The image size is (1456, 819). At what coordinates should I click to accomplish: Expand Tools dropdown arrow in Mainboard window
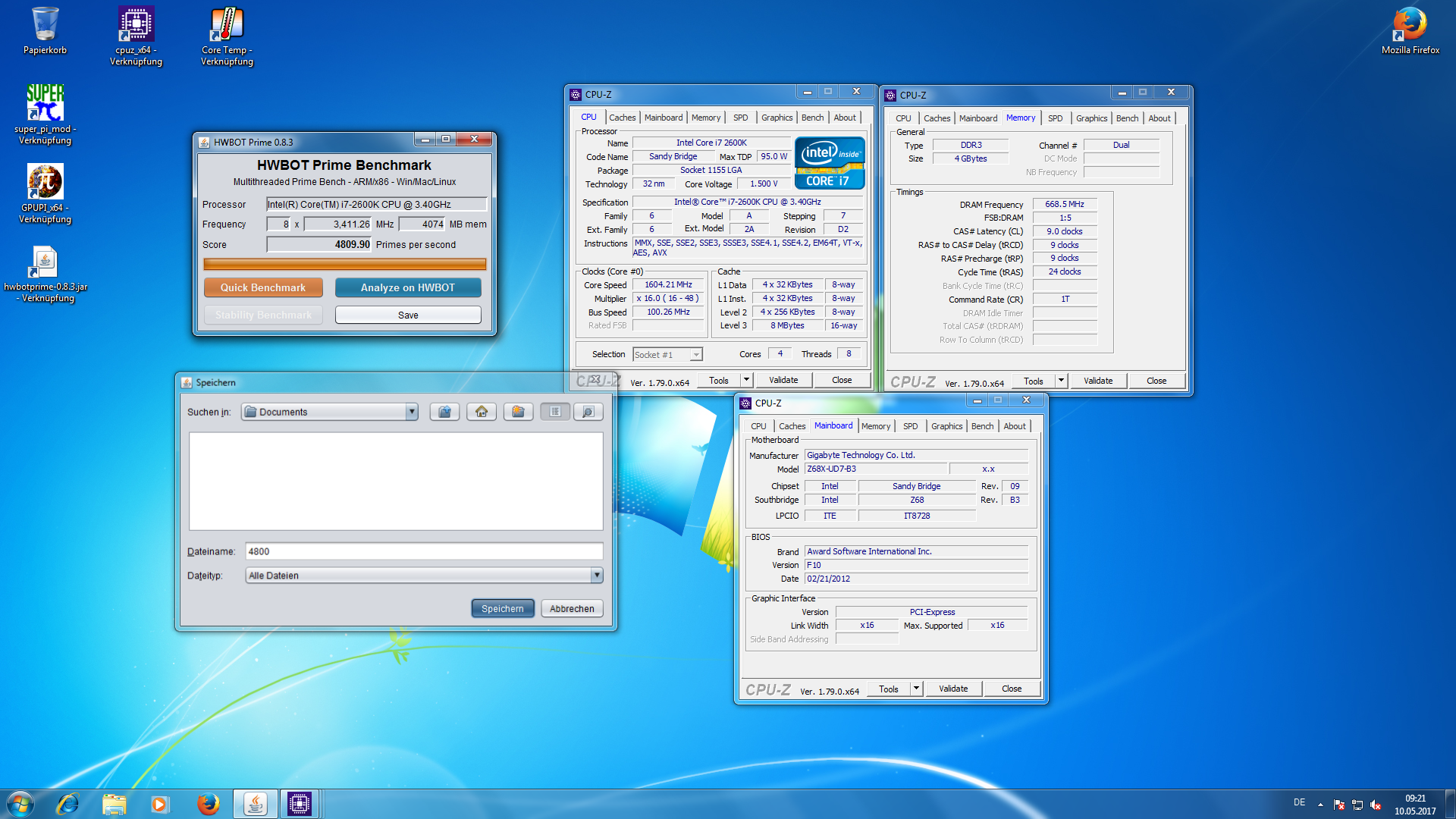pos(916,689)
